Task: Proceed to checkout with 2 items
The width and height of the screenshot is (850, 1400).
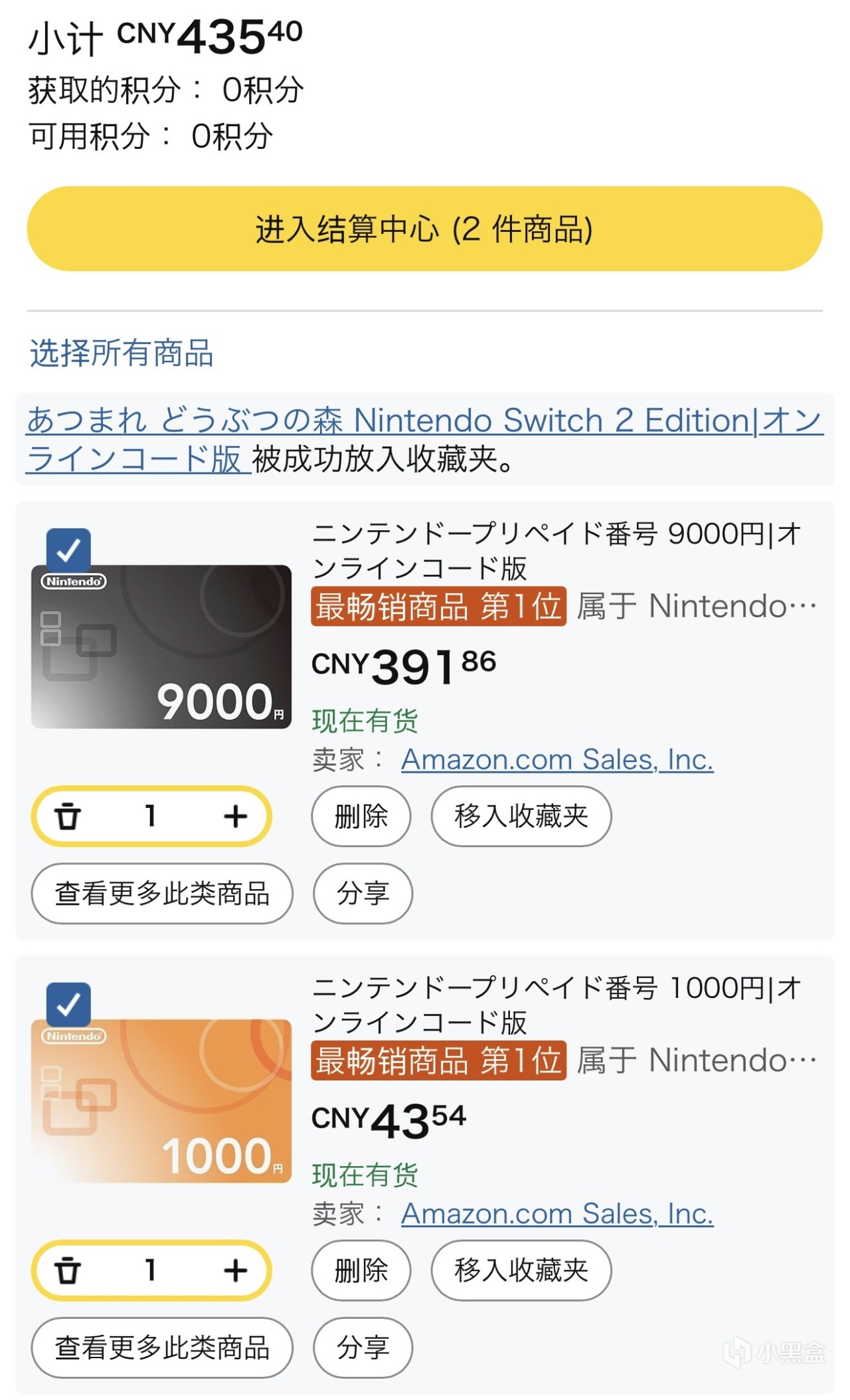Action: tap(424, 229)
